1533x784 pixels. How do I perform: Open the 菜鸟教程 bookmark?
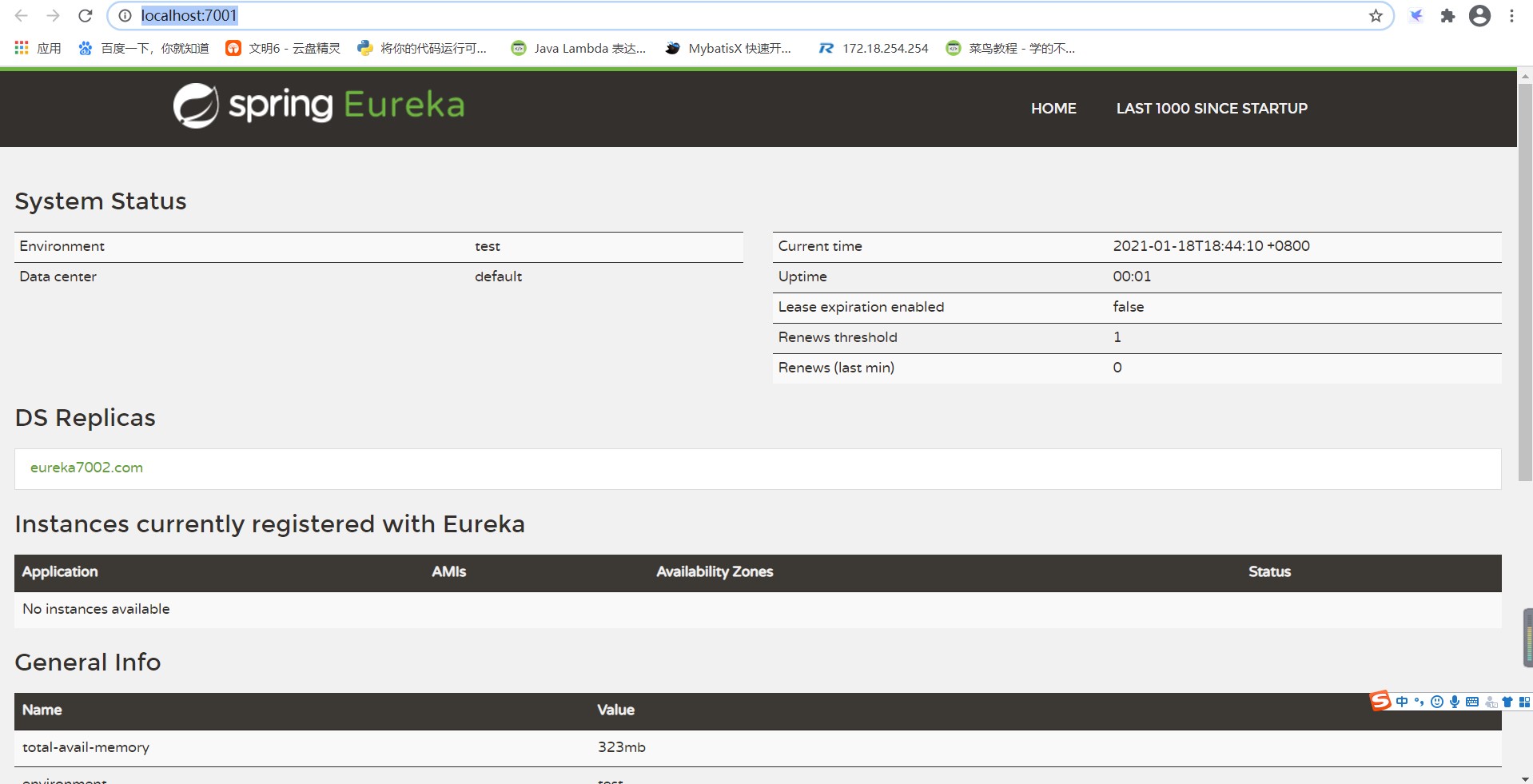pyautogui.click(x=1010, y=48)
